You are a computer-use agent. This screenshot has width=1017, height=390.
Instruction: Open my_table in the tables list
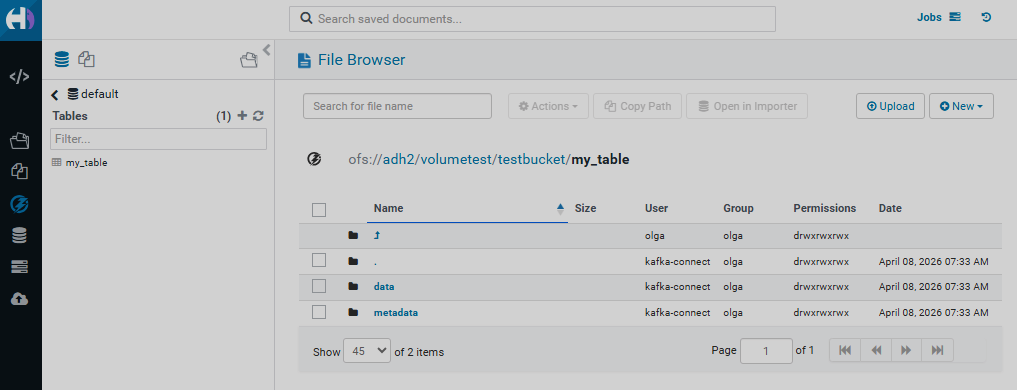point(86,163)
